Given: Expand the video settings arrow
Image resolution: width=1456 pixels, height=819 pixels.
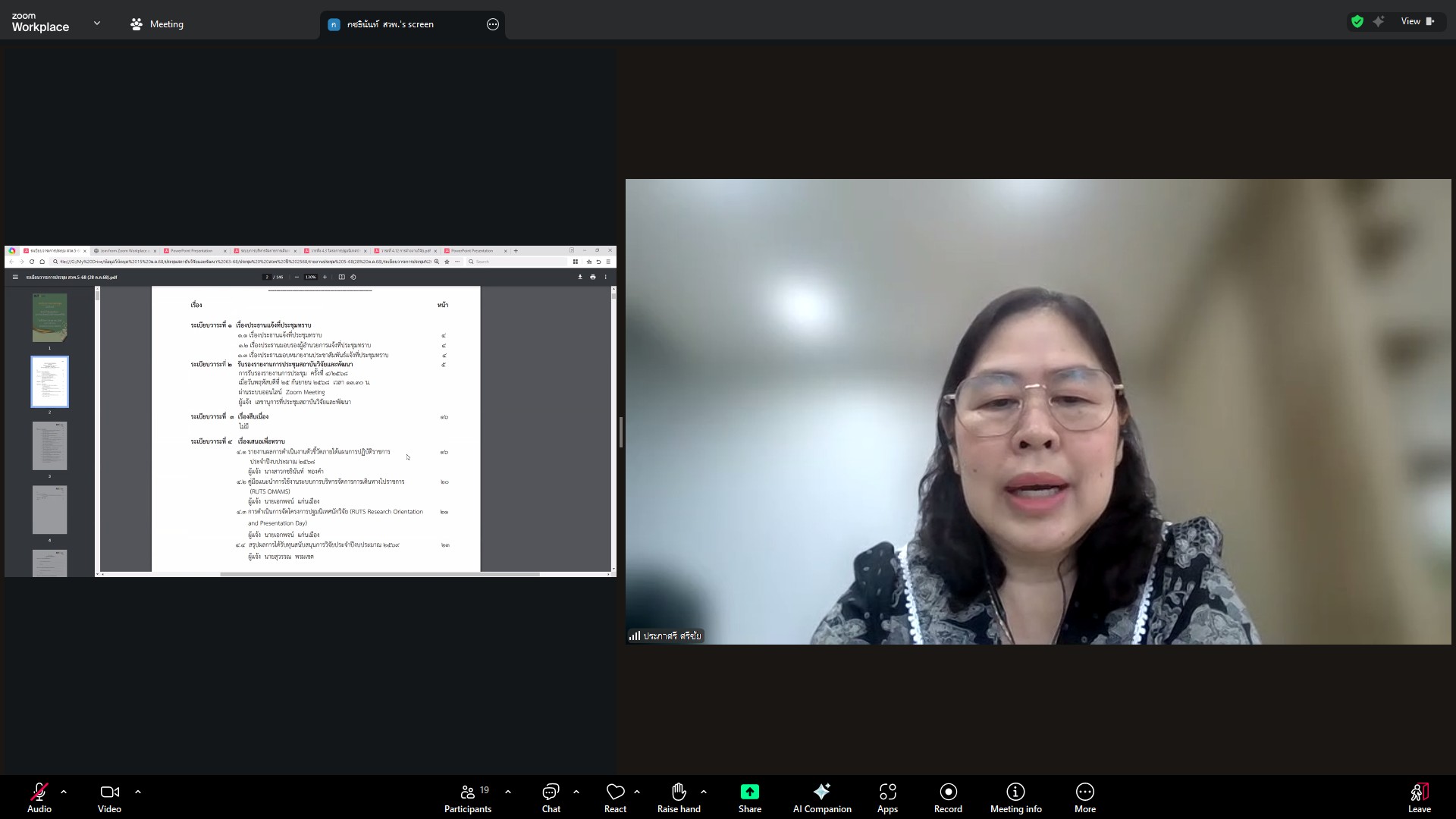Looking at the screenshot, I should (x=138, y=792).
